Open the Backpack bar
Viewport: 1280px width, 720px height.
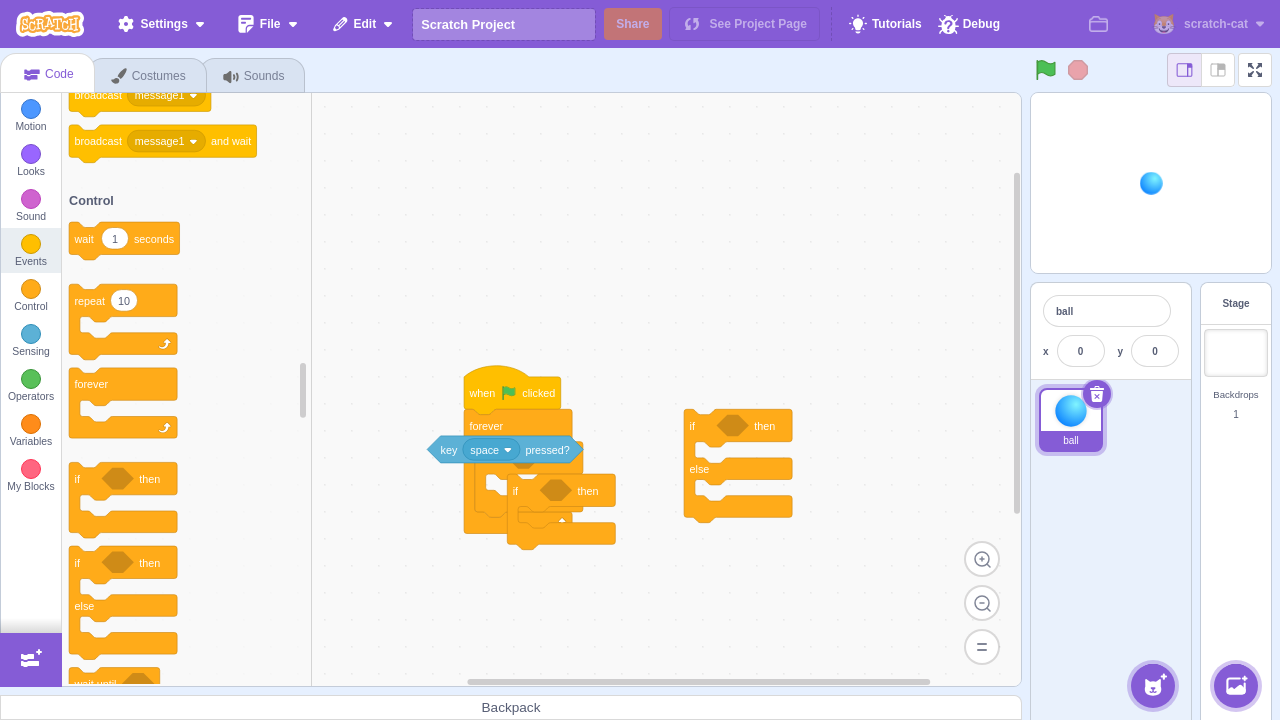[511, 707]
